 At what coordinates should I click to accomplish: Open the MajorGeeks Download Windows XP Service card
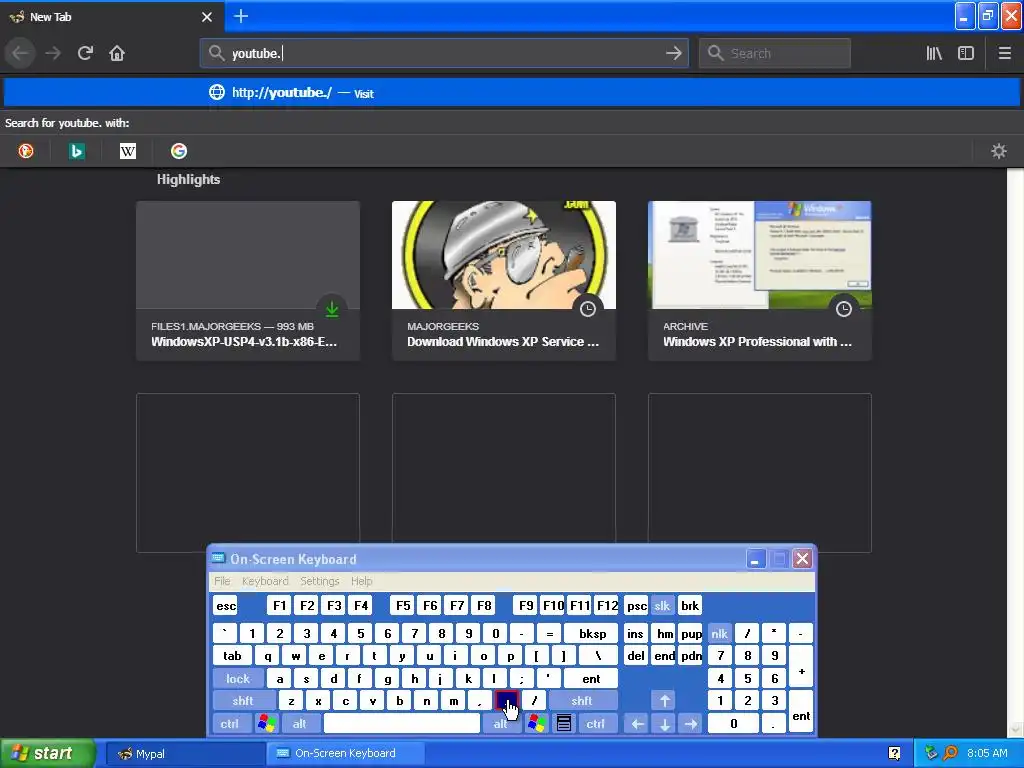[x=504, y=280]
